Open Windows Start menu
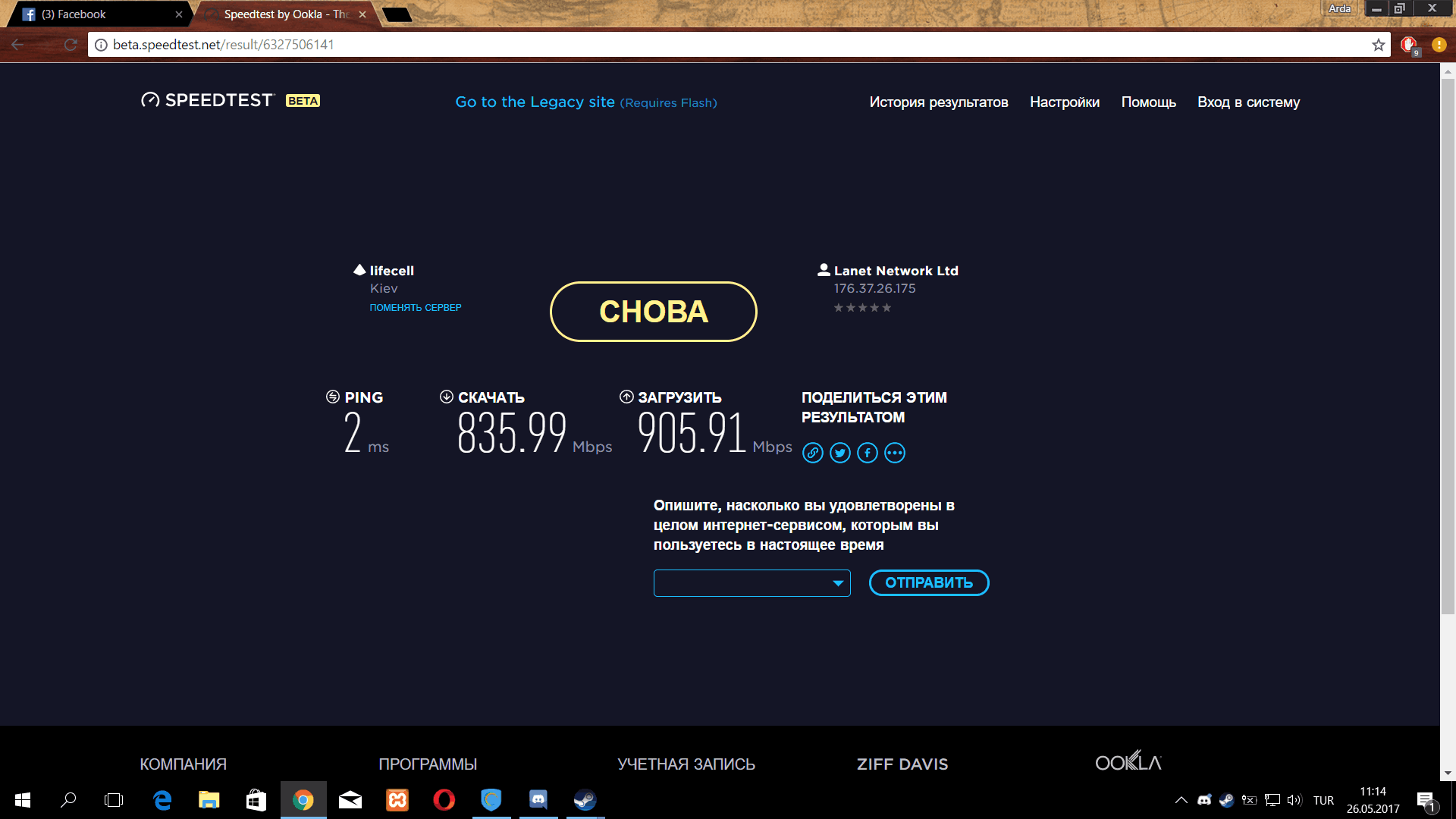1456x819 pixels. coord(23,800)
